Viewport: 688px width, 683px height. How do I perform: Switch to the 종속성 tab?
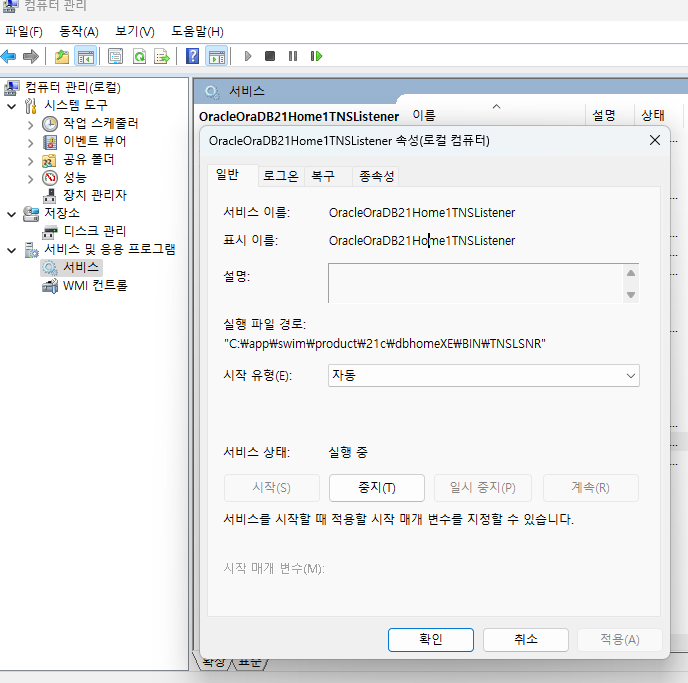[x=376, y=176]
